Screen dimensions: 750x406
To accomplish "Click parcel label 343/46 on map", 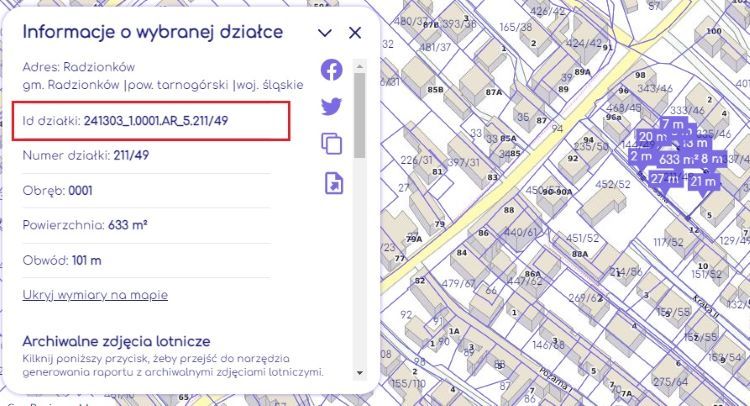I will [655, 88].
